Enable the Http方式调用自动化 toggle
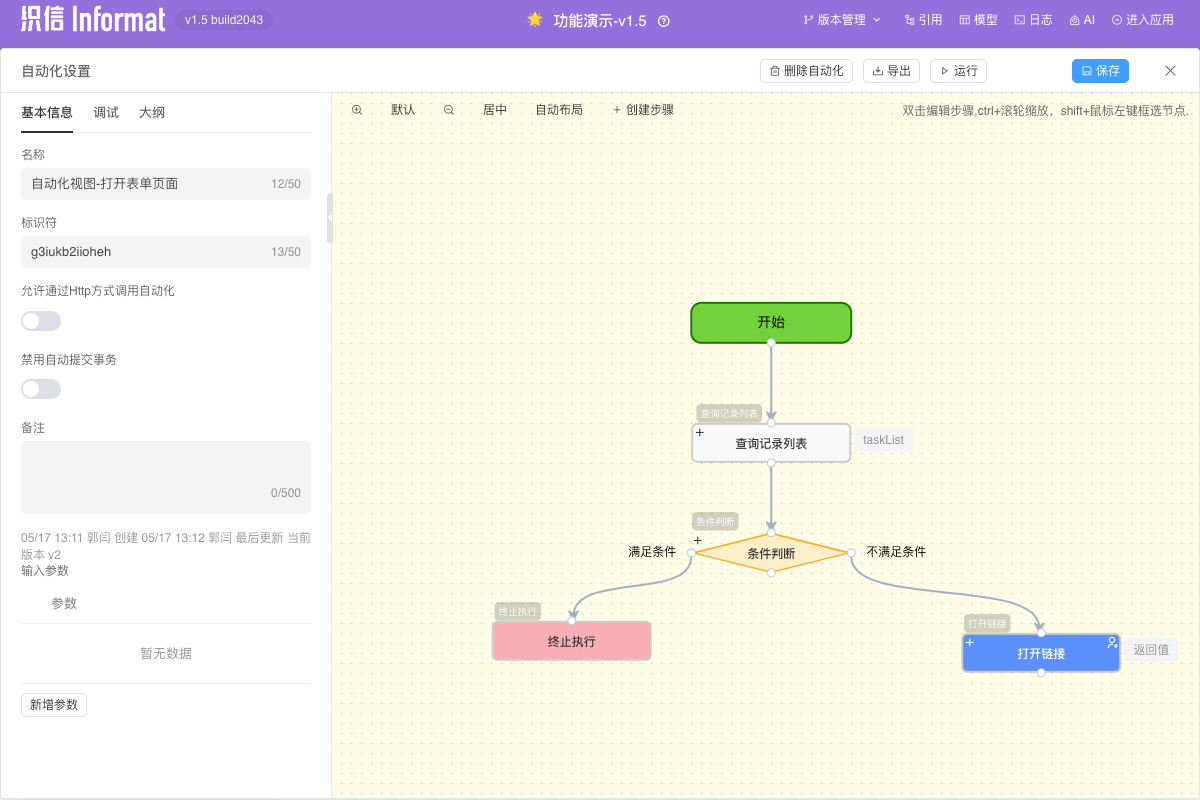1200x800 pixels. pyautogui.click(x=41, y=321)
